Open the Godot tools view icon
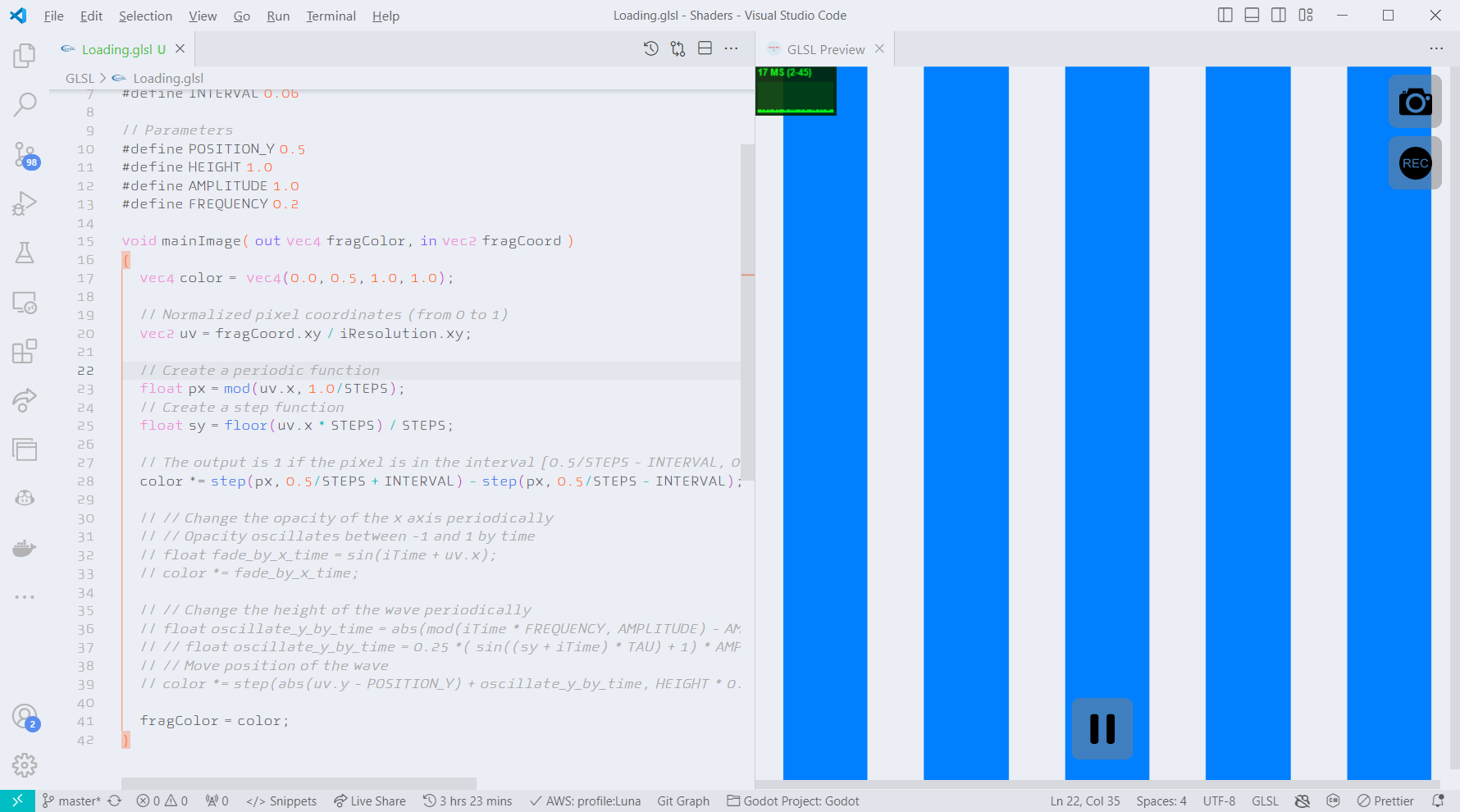Image resolution: width=1460 pixels, height=812 pixels. point(25,498)
